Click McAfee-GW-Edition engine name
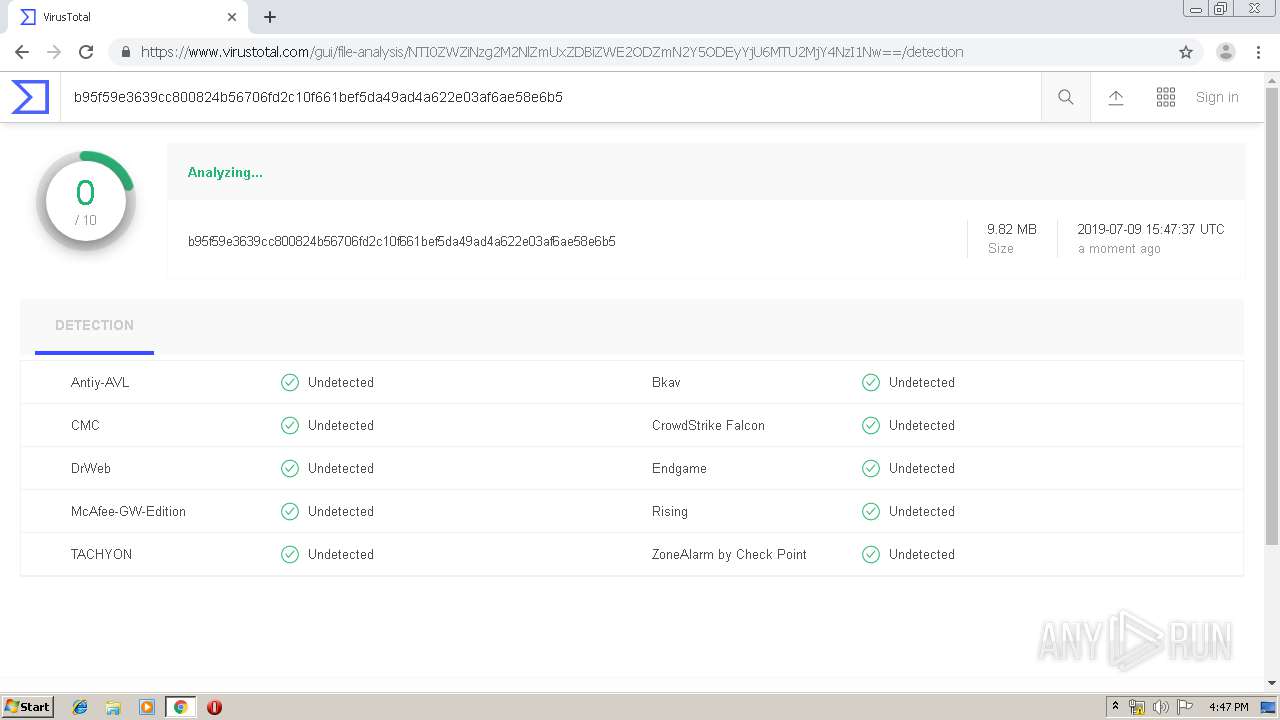Image resolution: width=1280 pixels, height=720 pixels. point(128,511)
